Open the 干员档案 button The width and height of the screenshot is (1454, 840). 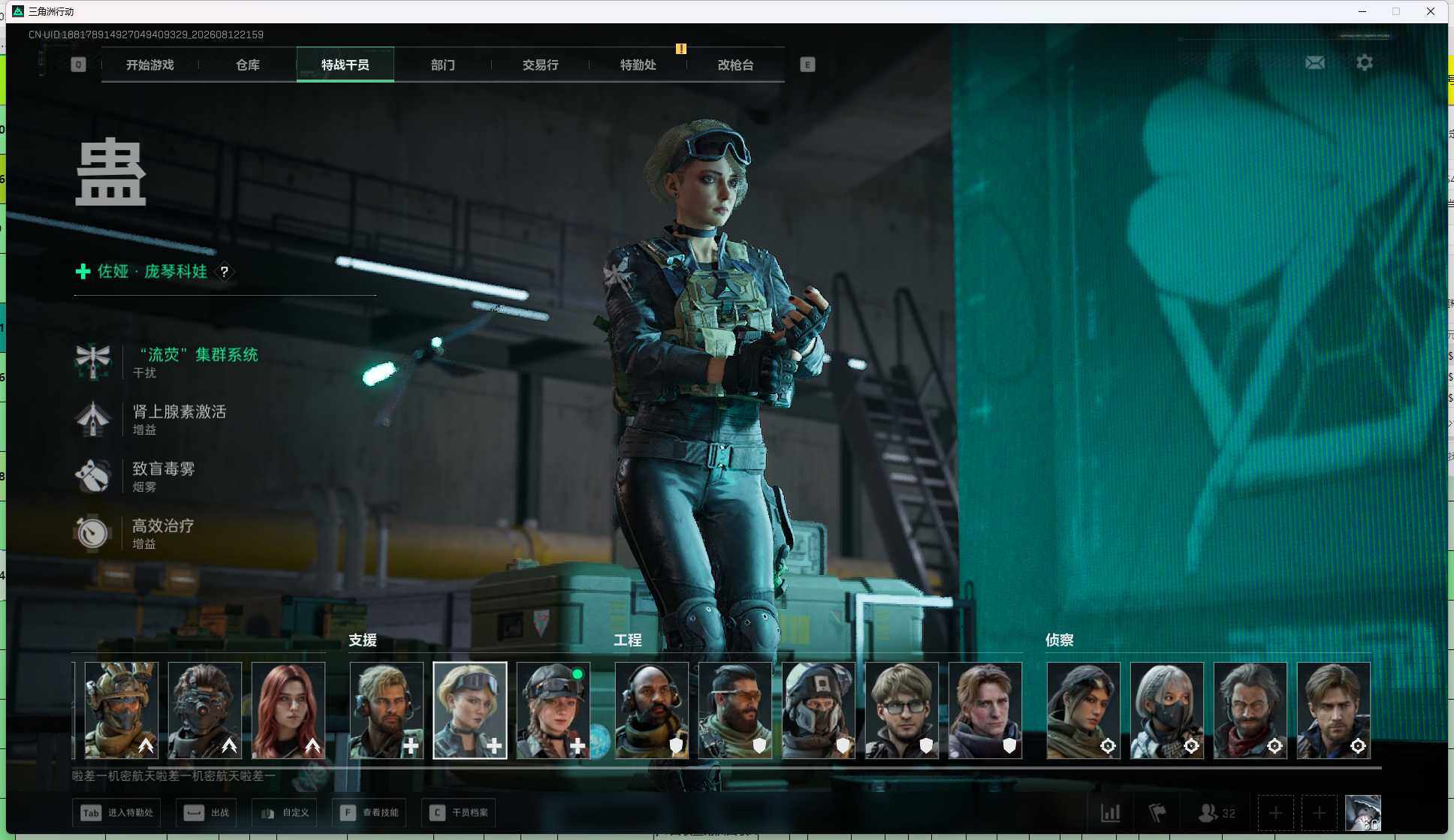point(459,812)
